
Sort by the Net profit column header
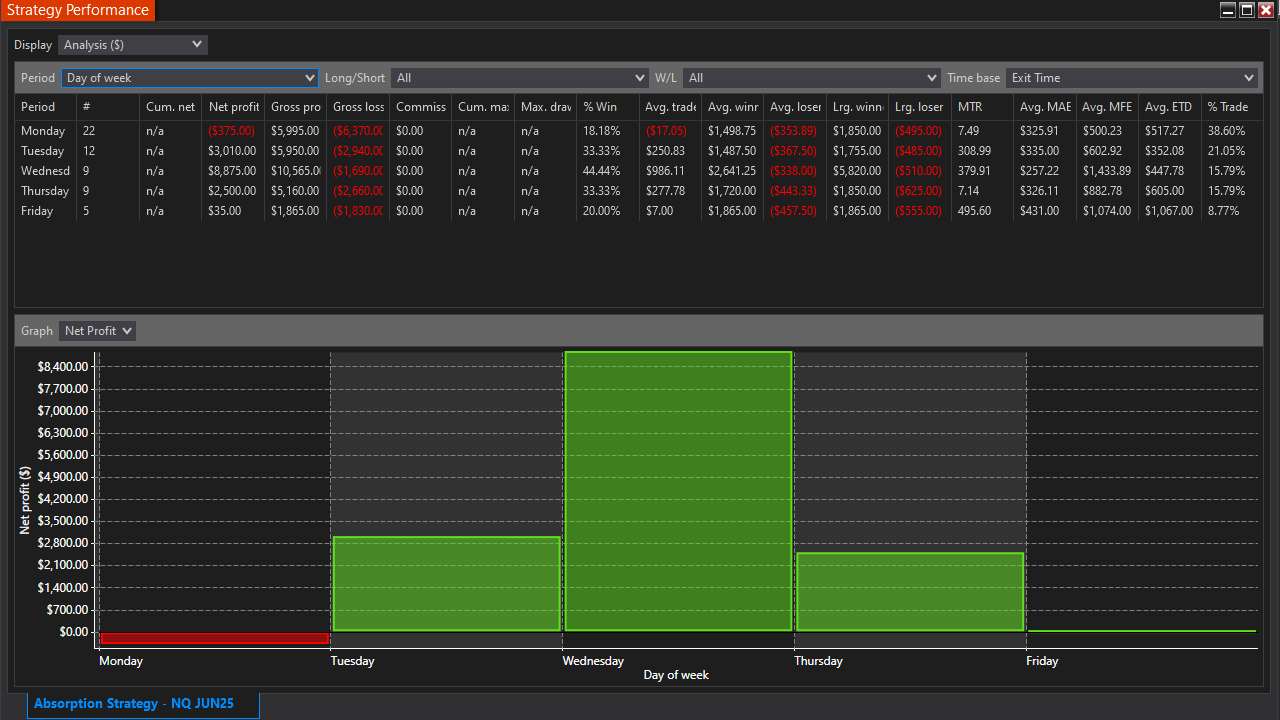(x=233, y=107)
